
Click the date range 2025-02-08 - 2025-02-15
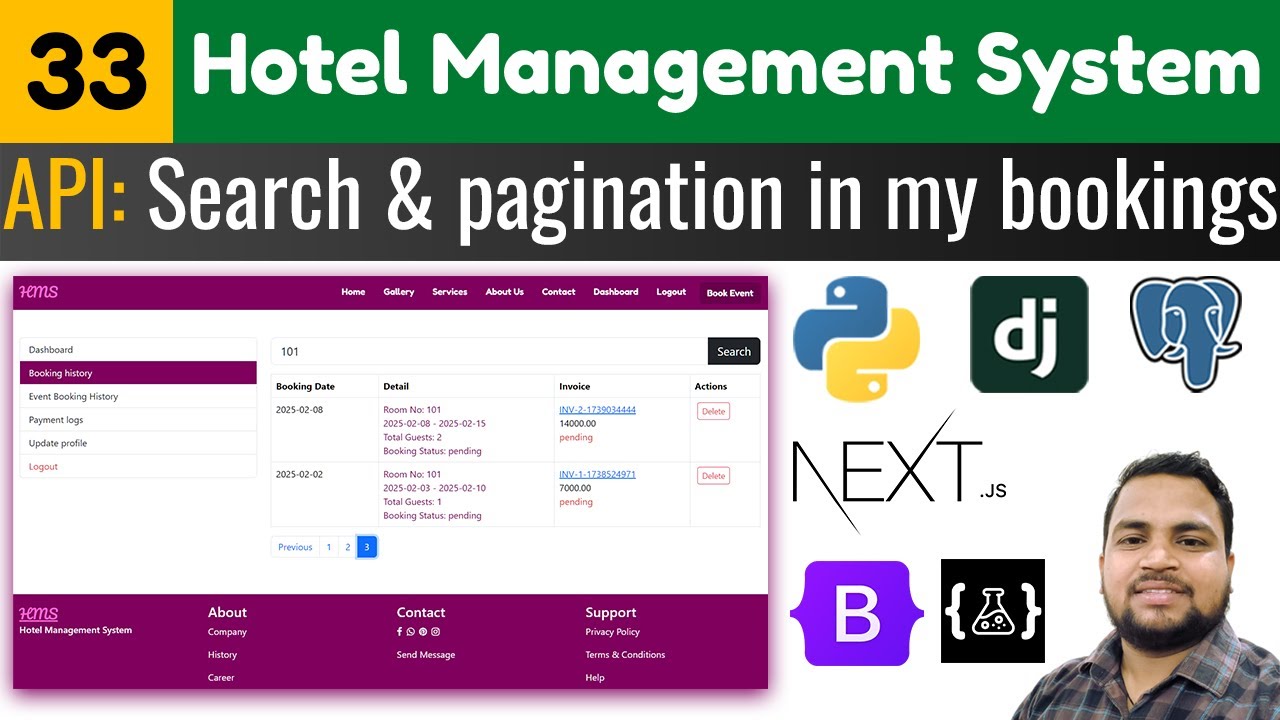tap(434, 424)
